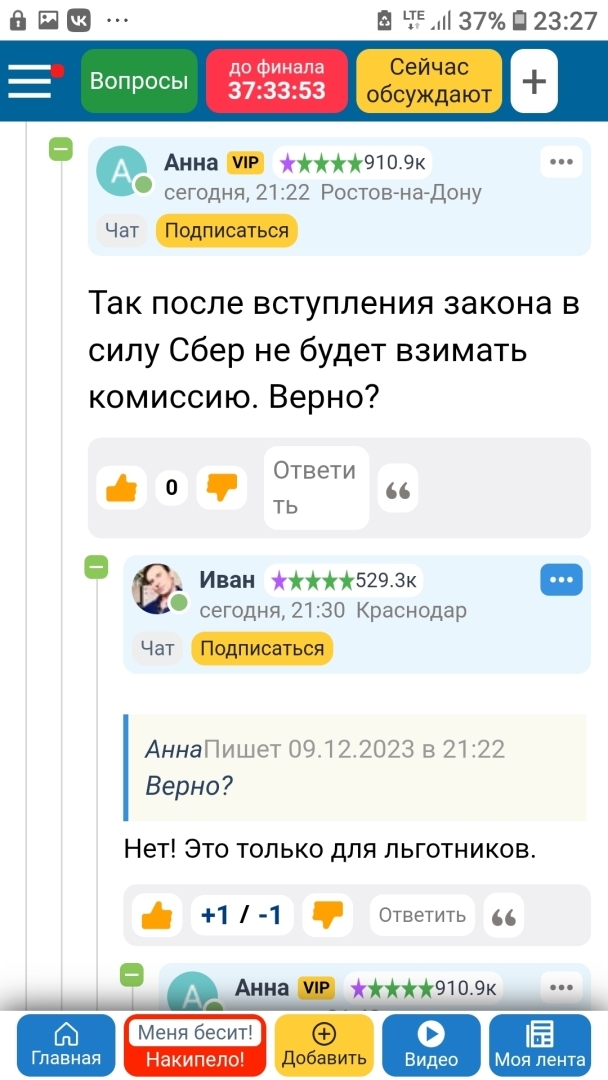Switch to the Вопросы tab
The width and height of the screenshot is (608, 1080).
click(139, 81)
